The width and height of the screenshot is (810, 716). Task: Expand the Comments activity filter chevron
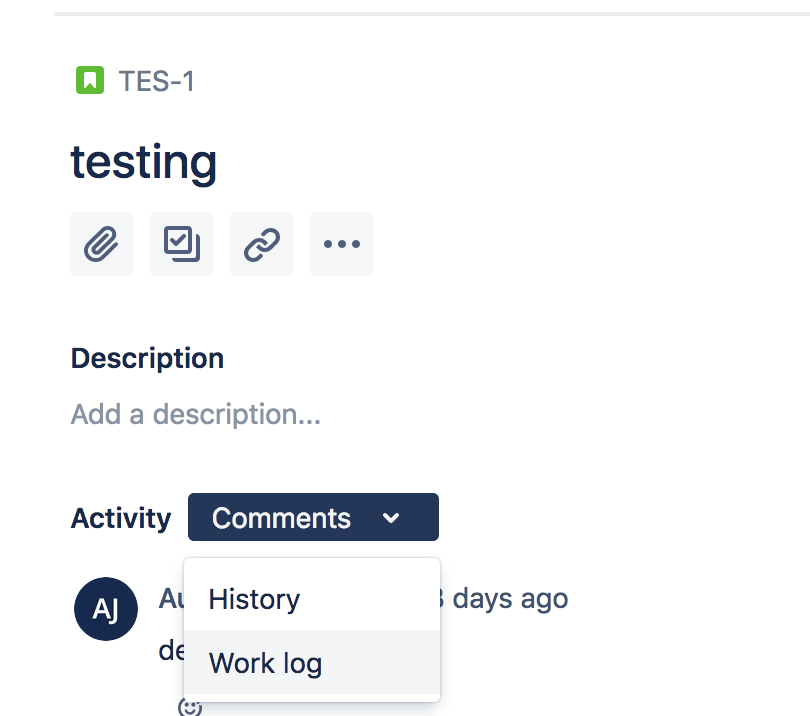click(392, 518)
